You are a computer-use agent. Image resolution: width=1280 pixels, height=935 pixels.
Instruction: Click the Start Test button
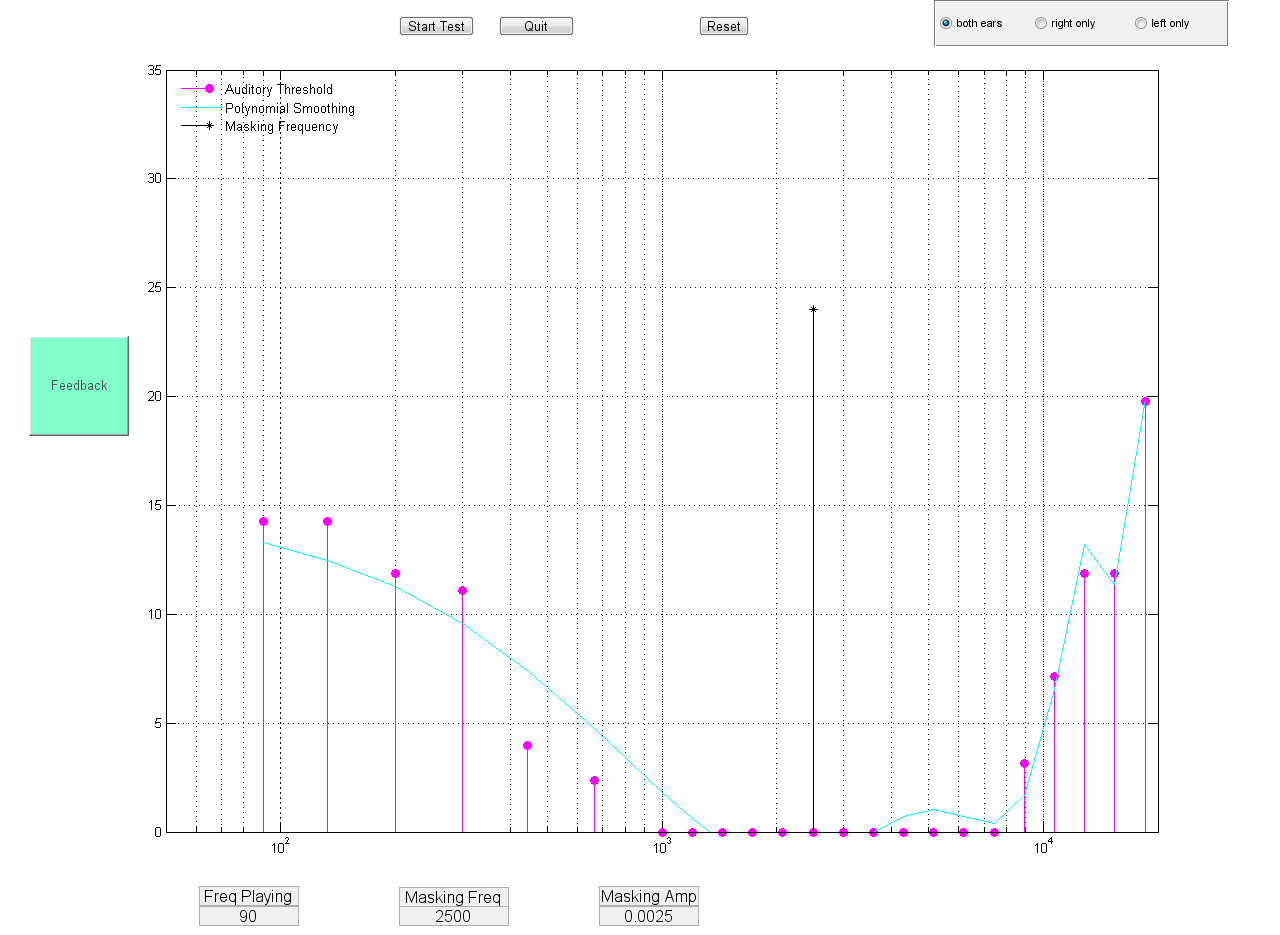tap(436, 26)
